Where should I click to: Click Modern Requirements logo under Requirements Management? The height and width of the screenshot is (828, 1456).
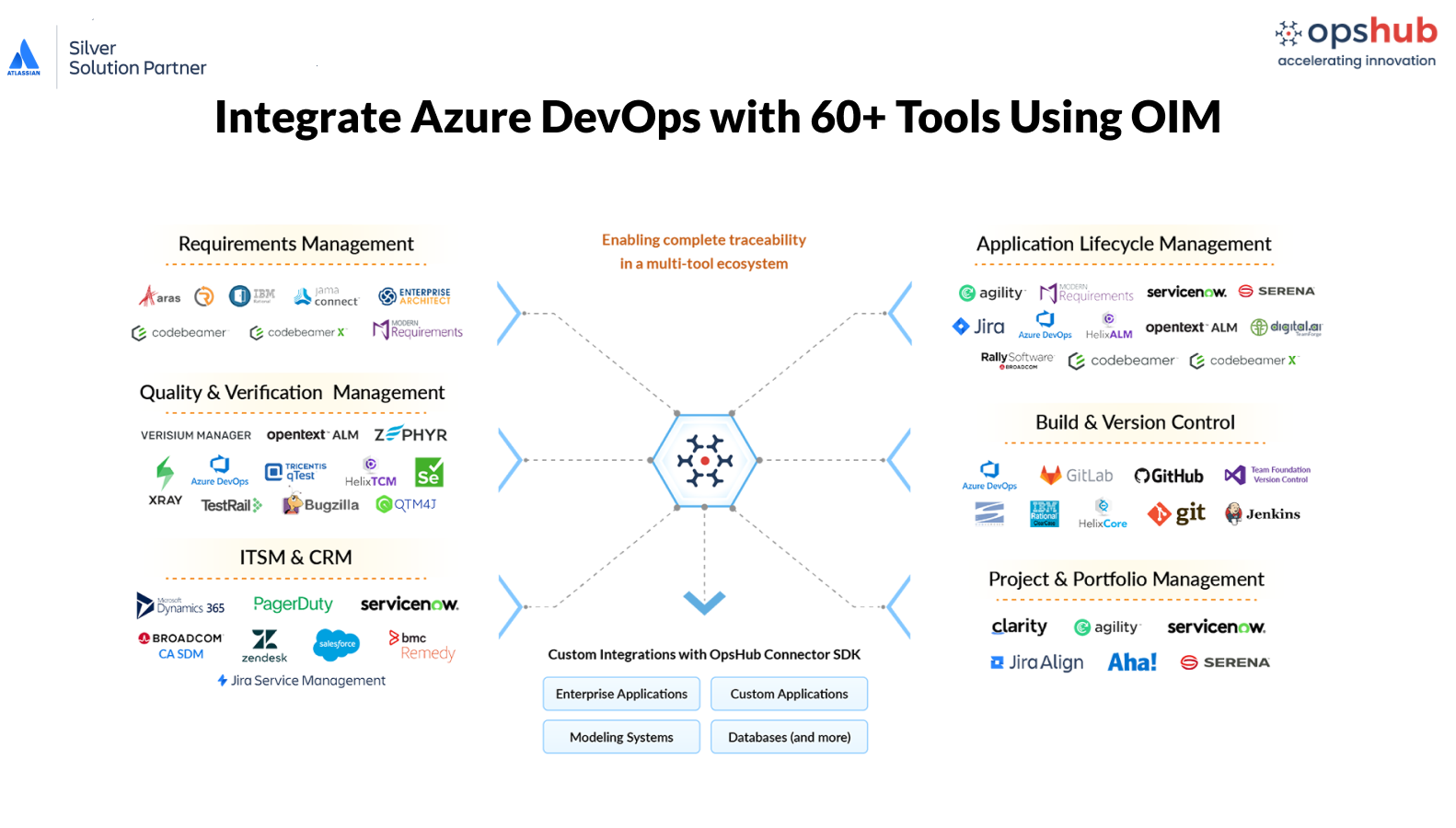pyautogui.click(x=418, y=329)
